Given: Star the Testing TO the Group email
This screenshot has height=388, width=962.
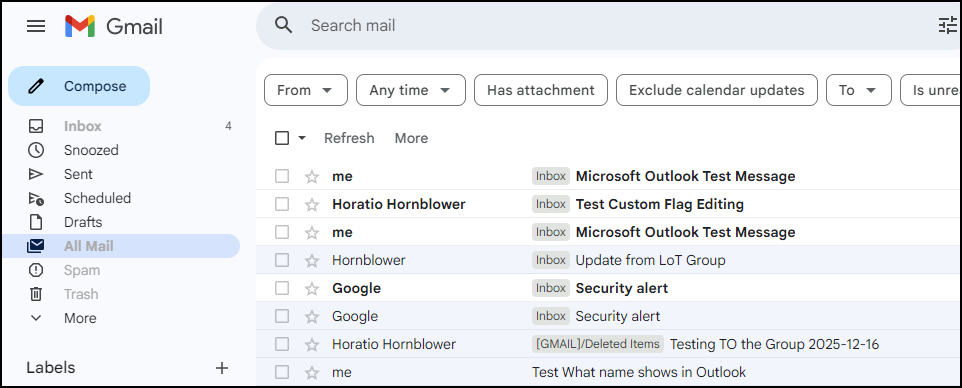Looking at the screenshot, I should point(312,344).
